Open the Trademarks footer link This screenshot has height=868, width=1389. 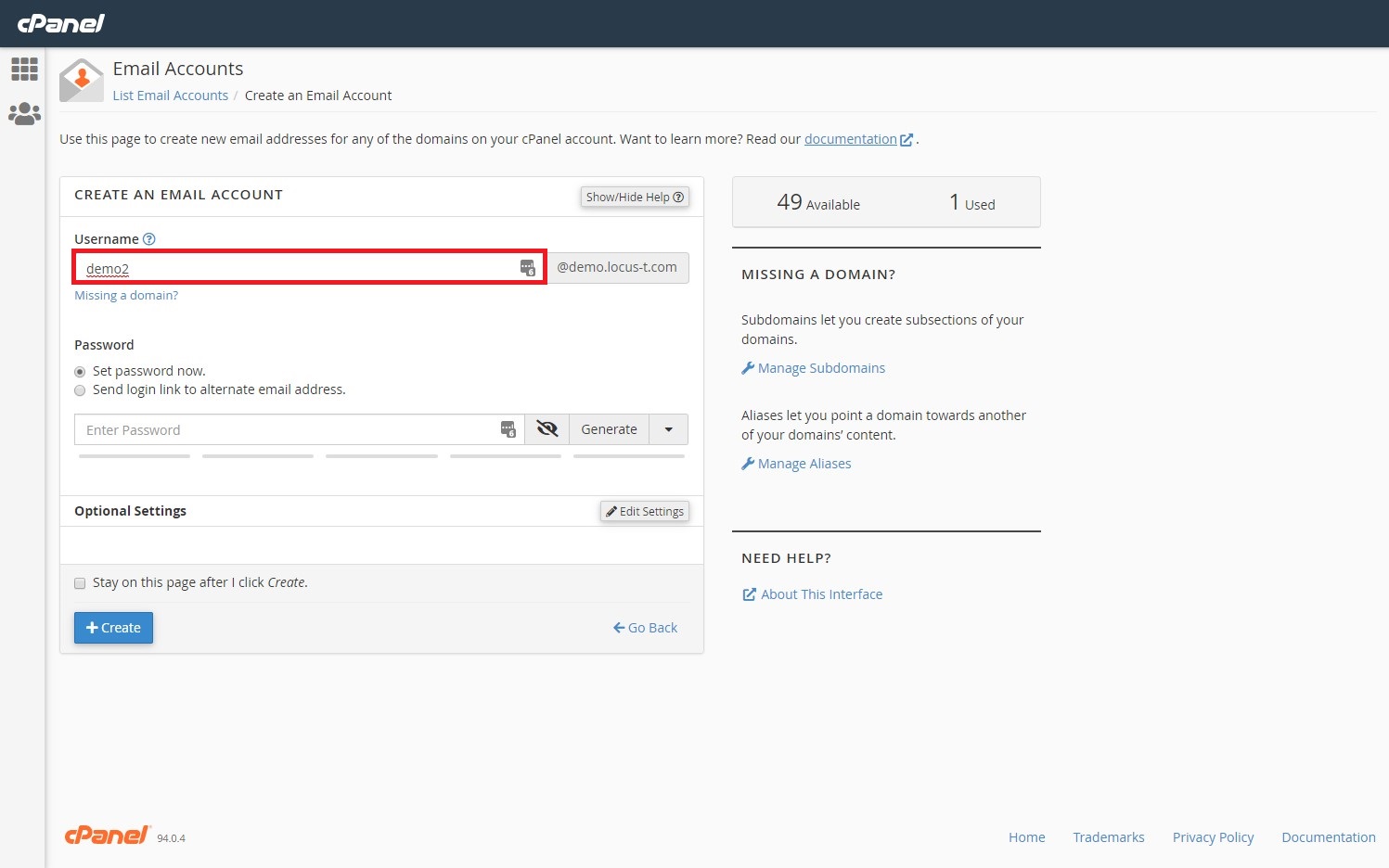click(x=1109, y=837)
